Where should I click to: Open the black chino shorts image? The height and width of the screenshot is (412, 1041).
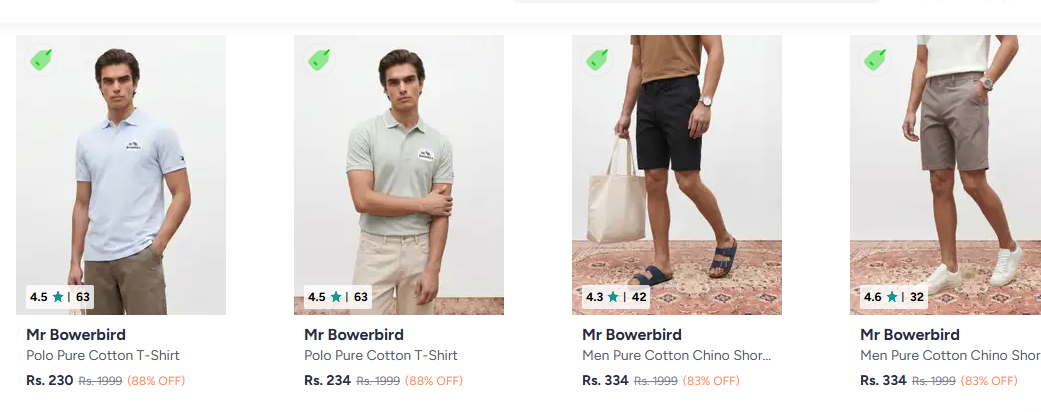click(677, 174)
